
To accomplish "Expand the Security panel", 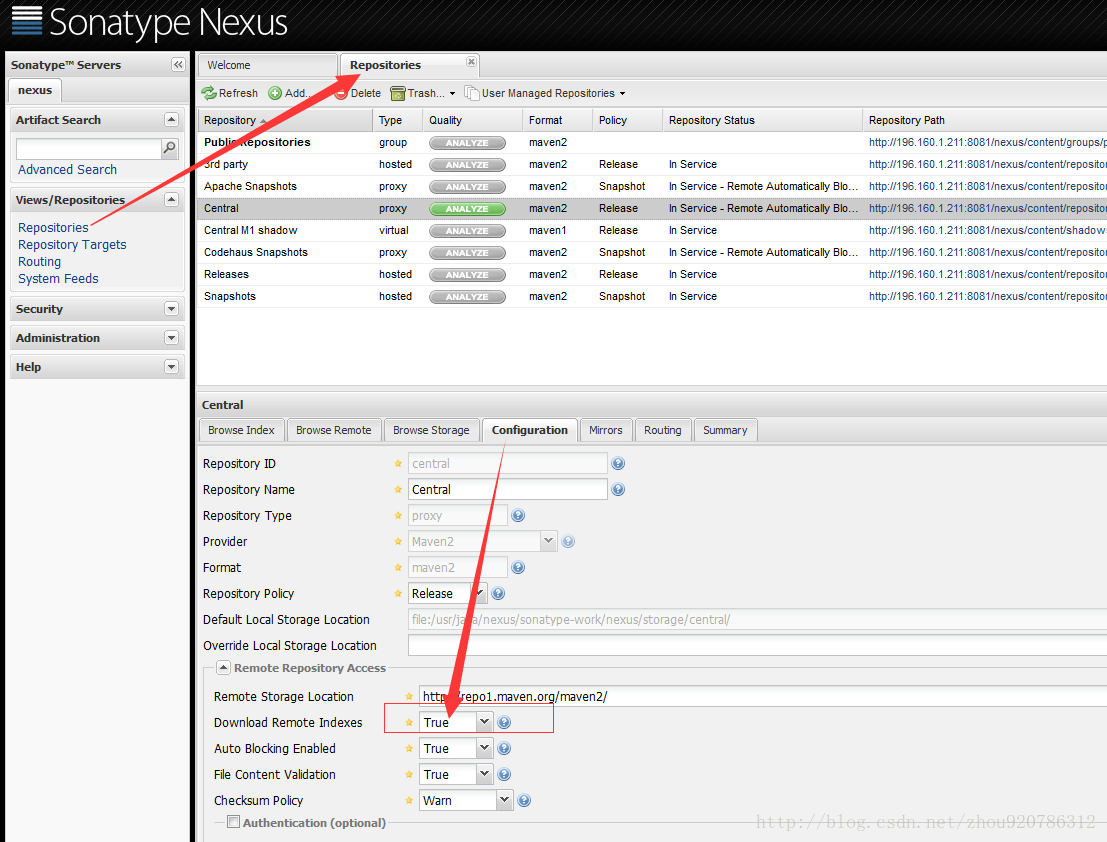I will click(171, 308).
